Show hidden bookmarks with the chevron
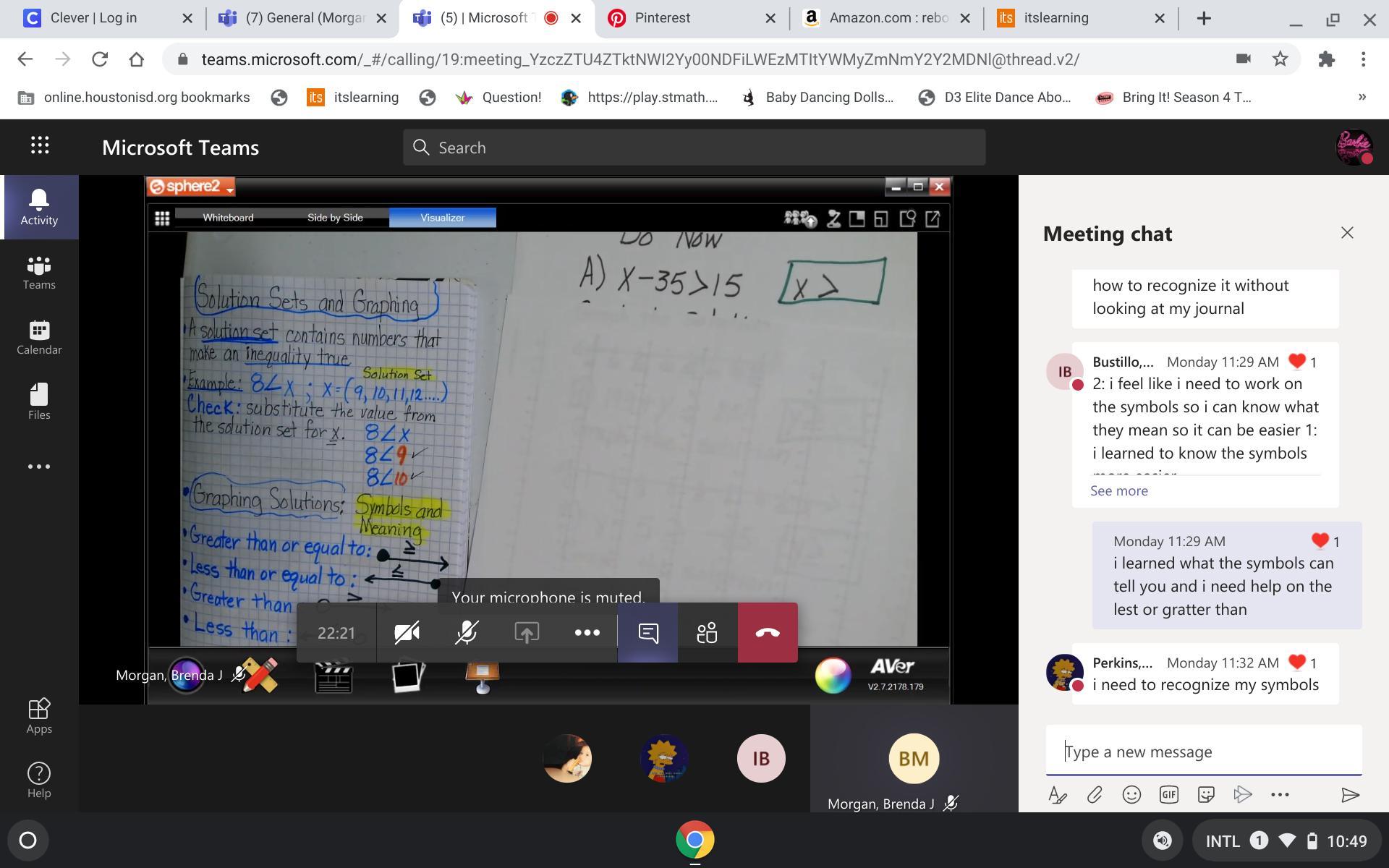Viewport: 1389px width, 868px height. [1362, 97]
